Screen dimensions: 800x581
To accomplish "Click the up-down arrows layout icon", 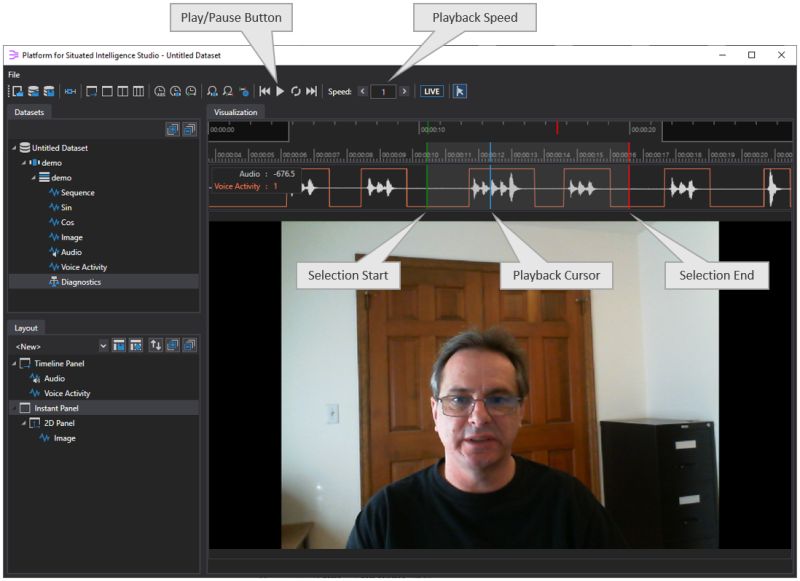I will (x=156, y=345).
